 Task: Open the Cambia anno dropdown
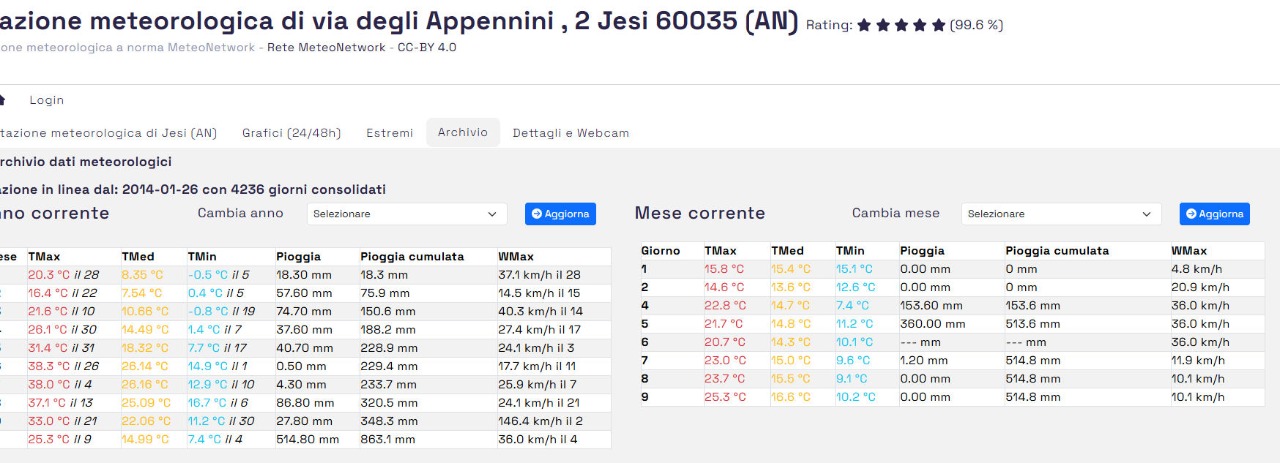[404, 214]
